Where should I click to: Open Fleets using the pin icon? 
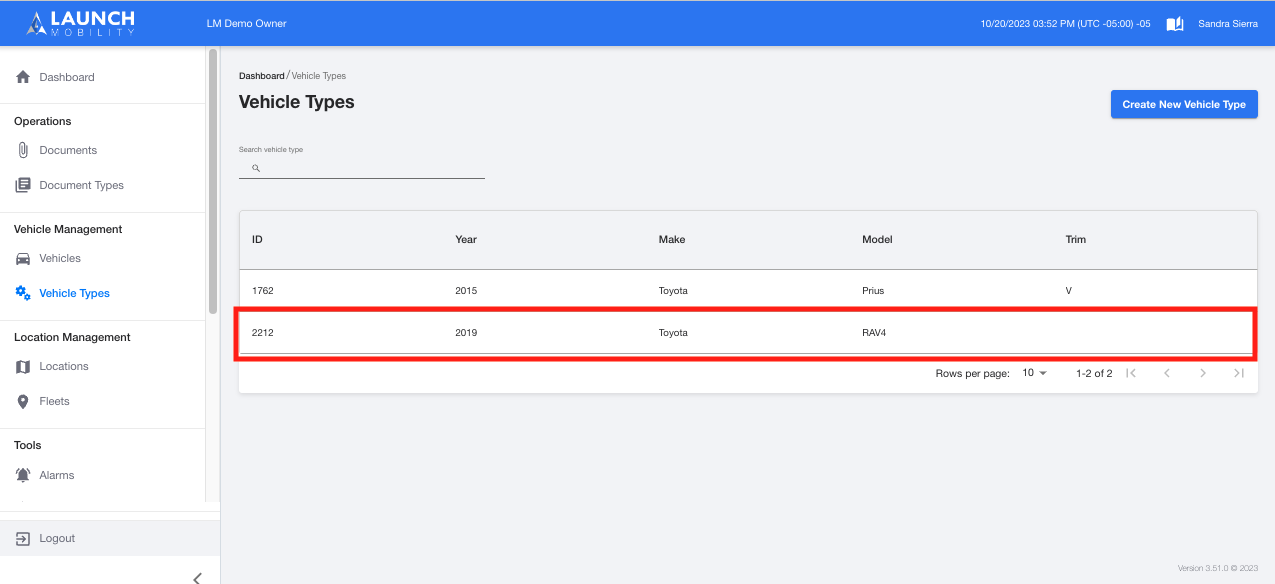click(23, 401)
